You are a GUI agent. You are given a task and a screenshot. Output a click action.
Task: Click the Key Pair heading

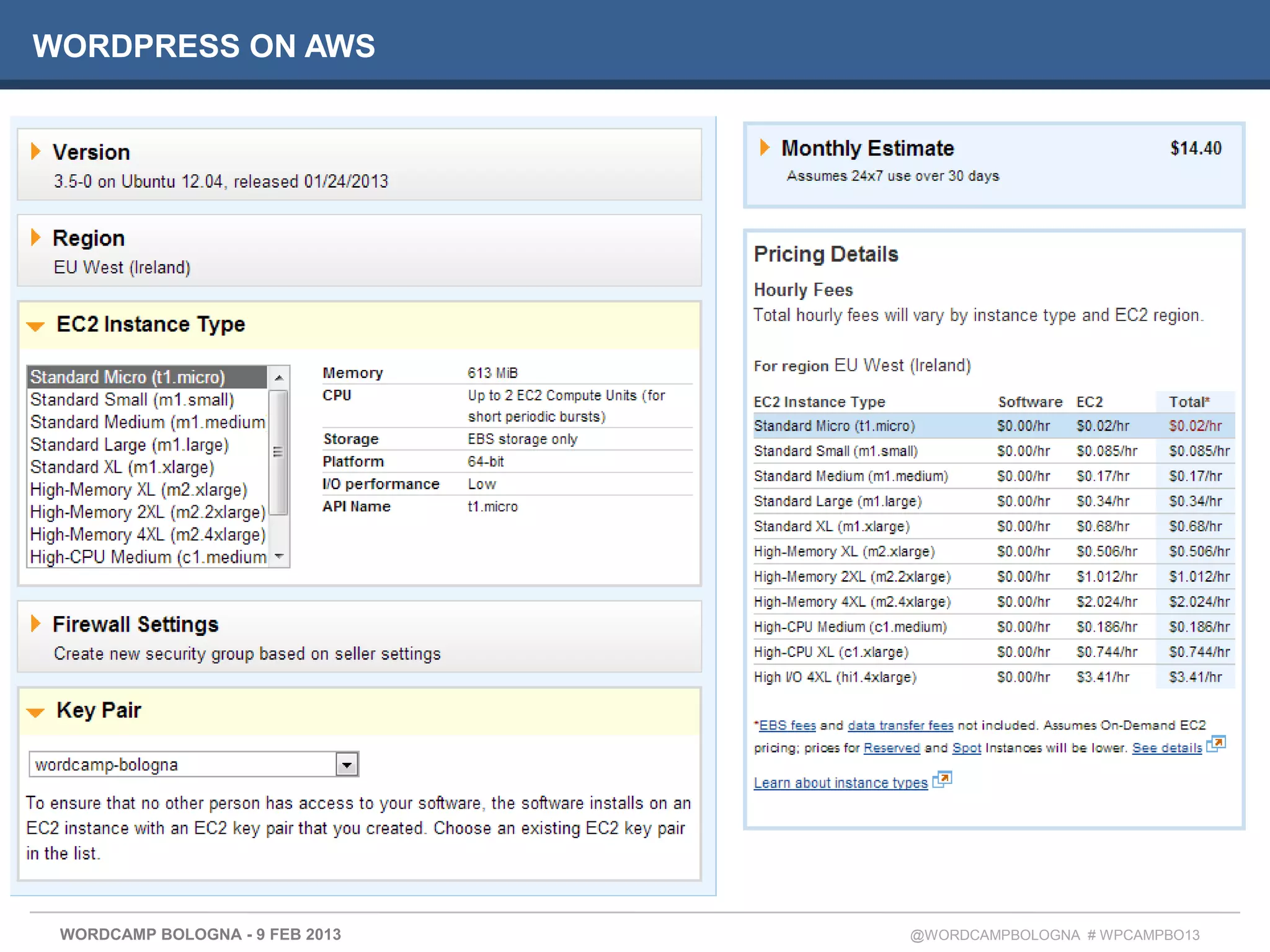99,710
